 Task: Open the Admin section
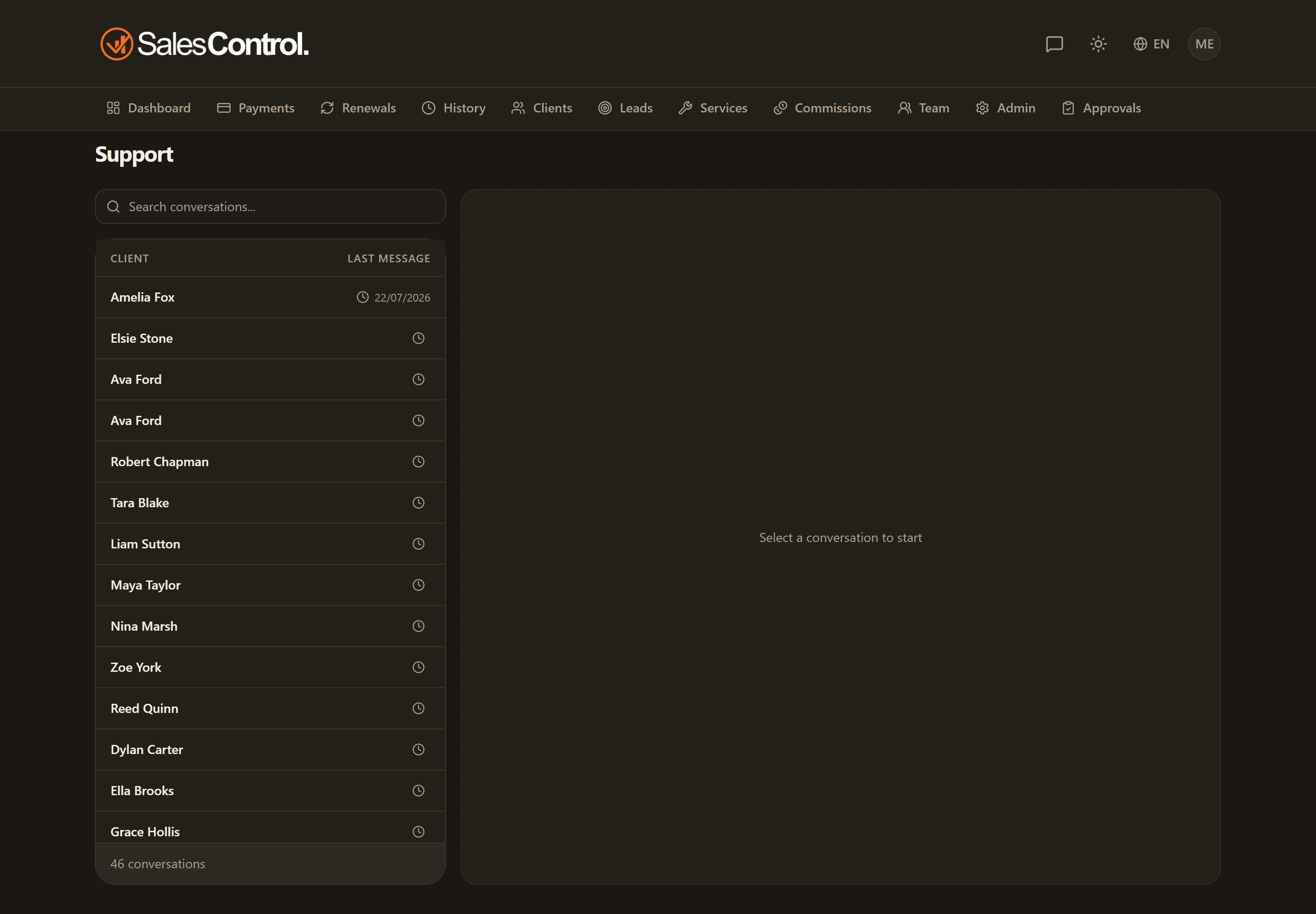pos(1006,108)
